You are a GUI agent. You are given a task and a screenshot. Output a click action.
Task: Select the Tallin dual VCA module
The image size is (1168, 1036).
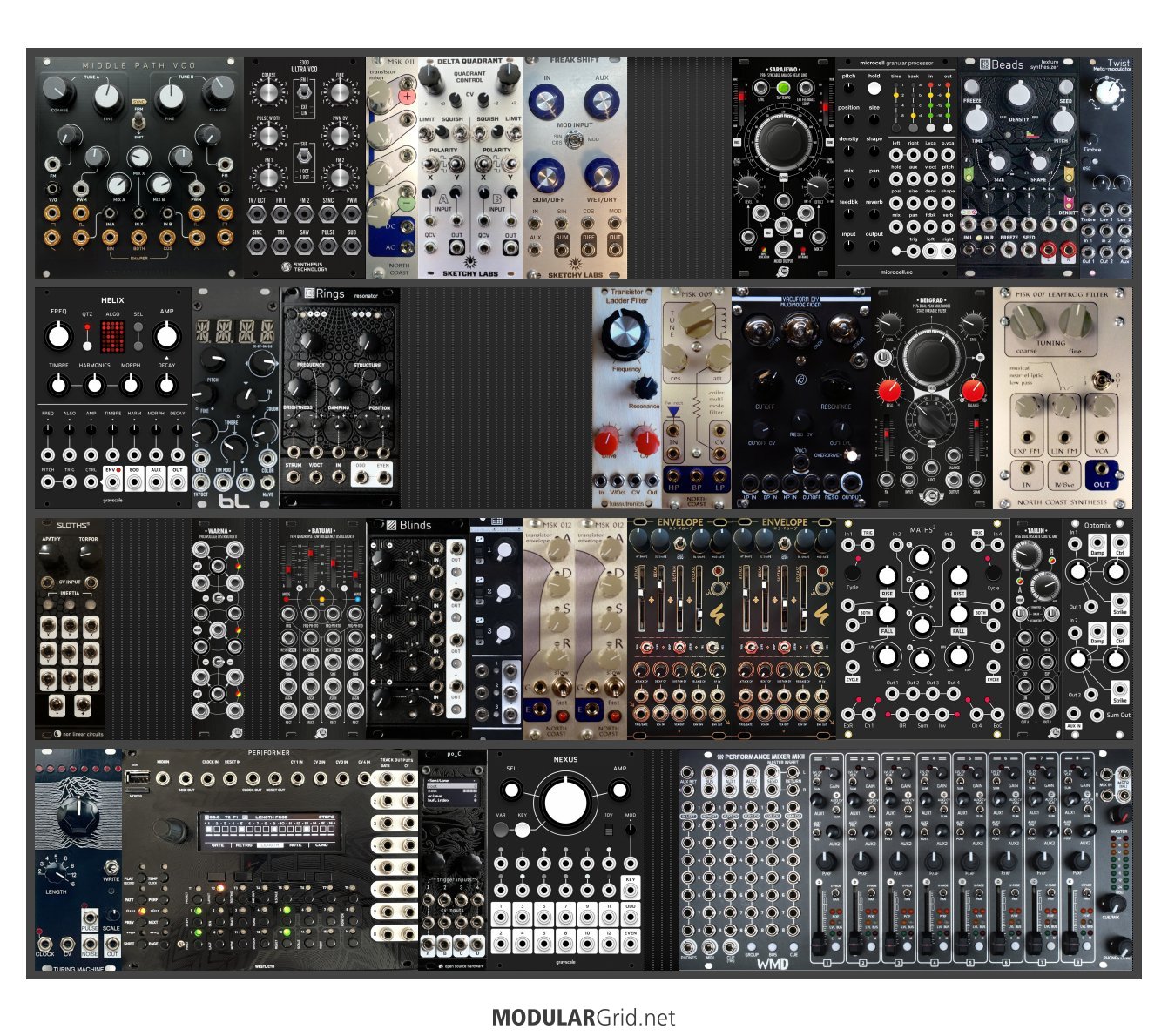(1036, 629)
